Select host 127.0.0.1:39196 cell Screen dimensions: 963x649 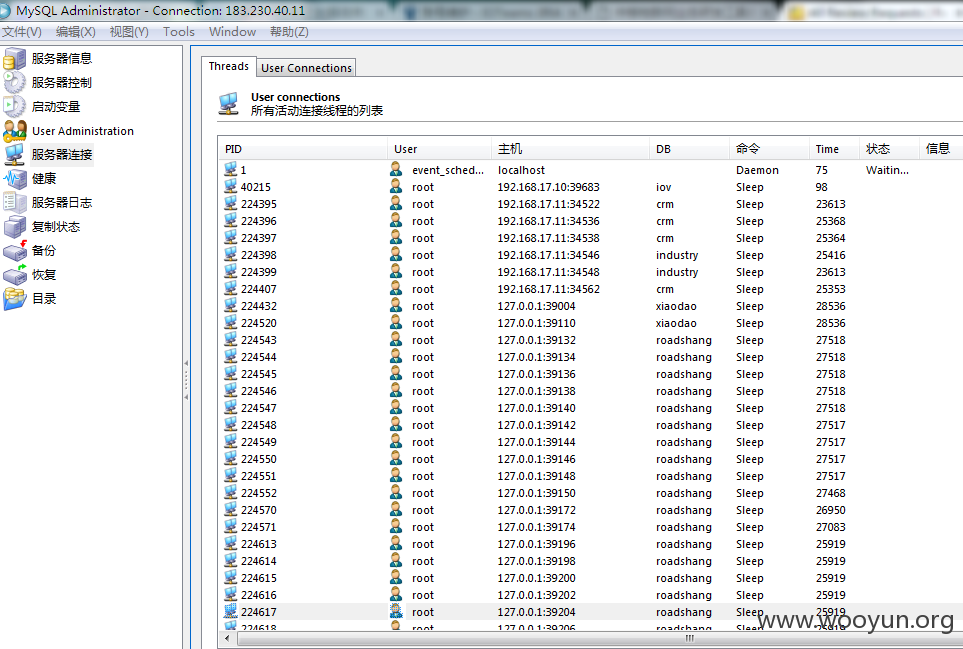(x=536, y=544)
